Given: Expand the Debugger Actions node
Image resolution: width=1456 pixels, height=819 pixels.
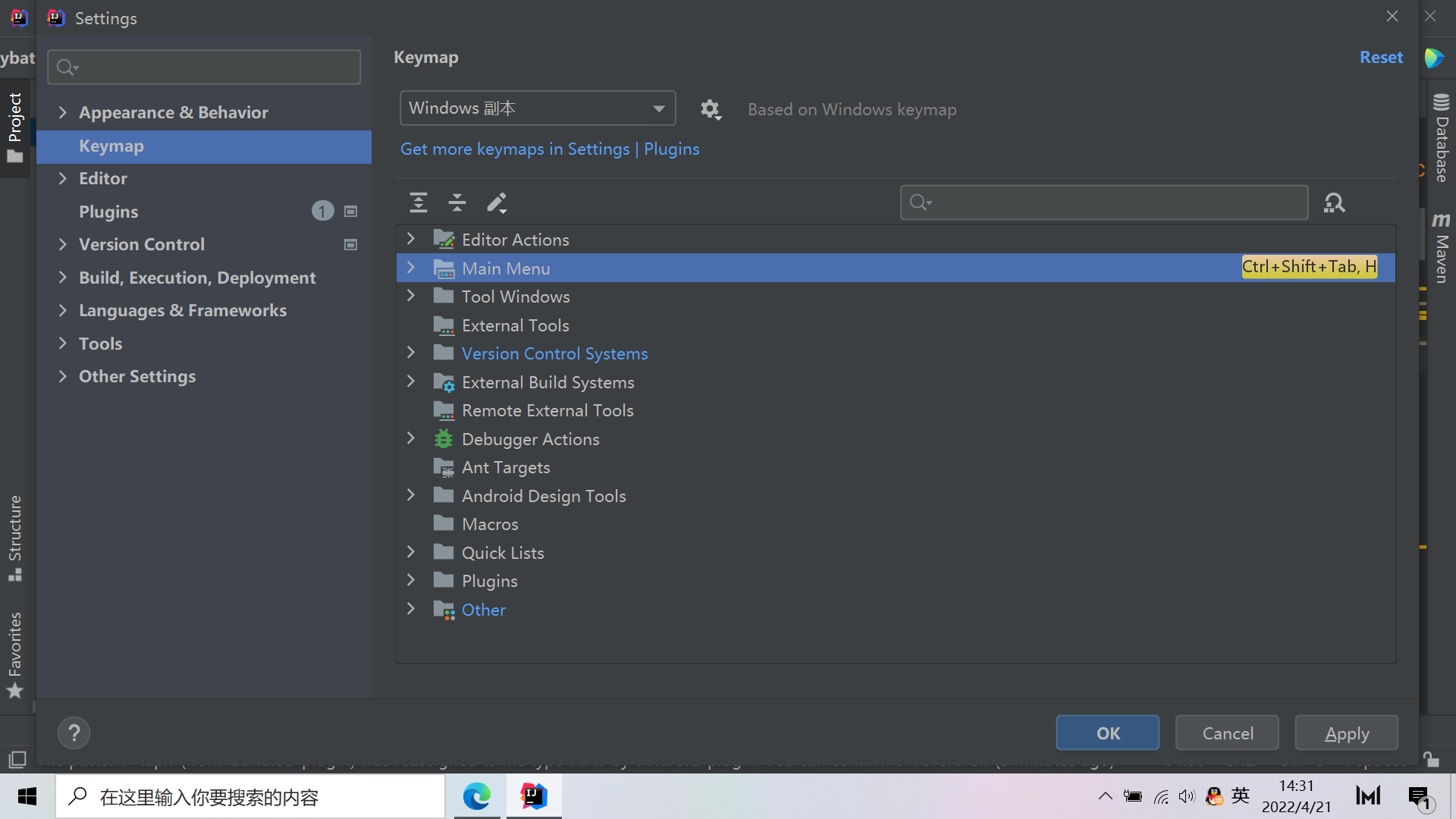Looking at the screenshot, I should tap(411, 438).
